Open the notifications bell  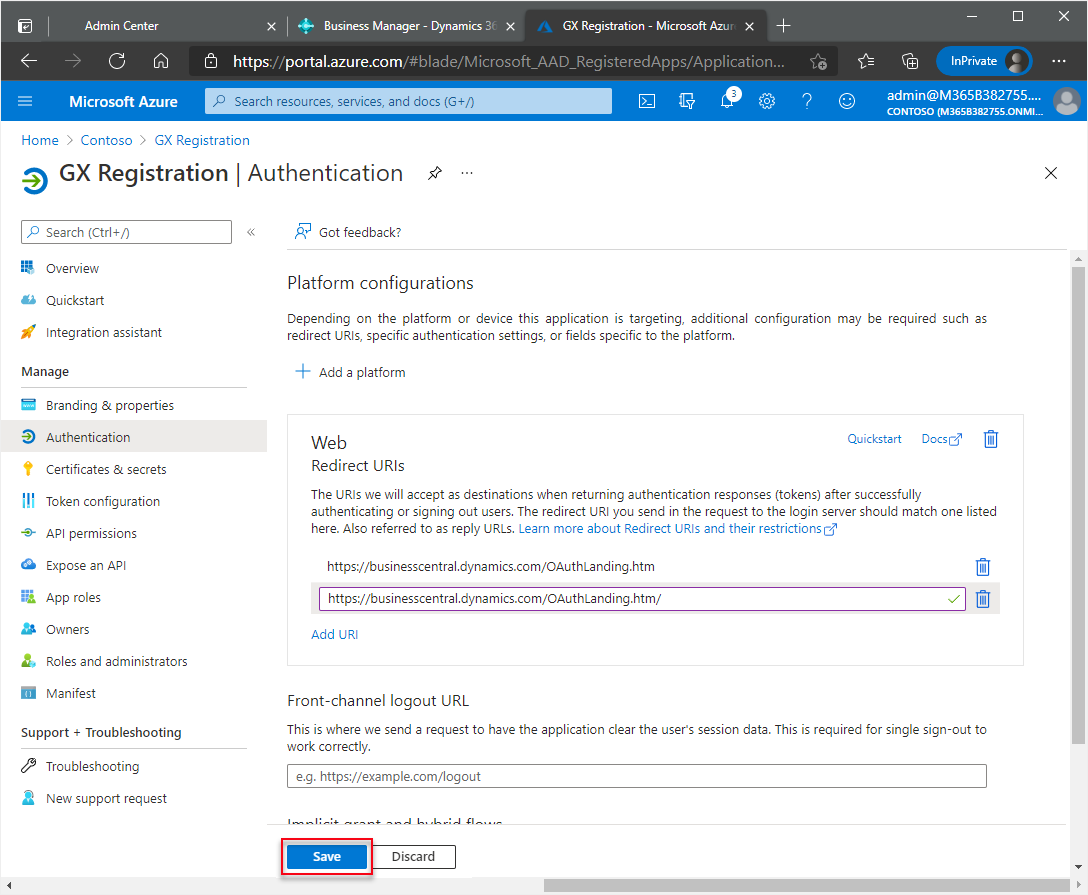coord(727,101)
